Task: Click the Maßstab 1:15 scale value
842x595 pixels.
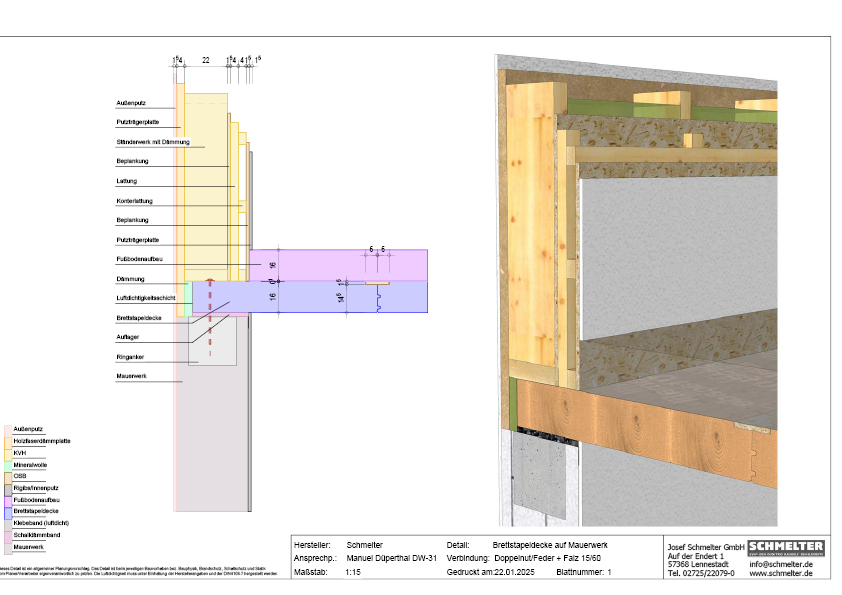Action: pos(353,573)
